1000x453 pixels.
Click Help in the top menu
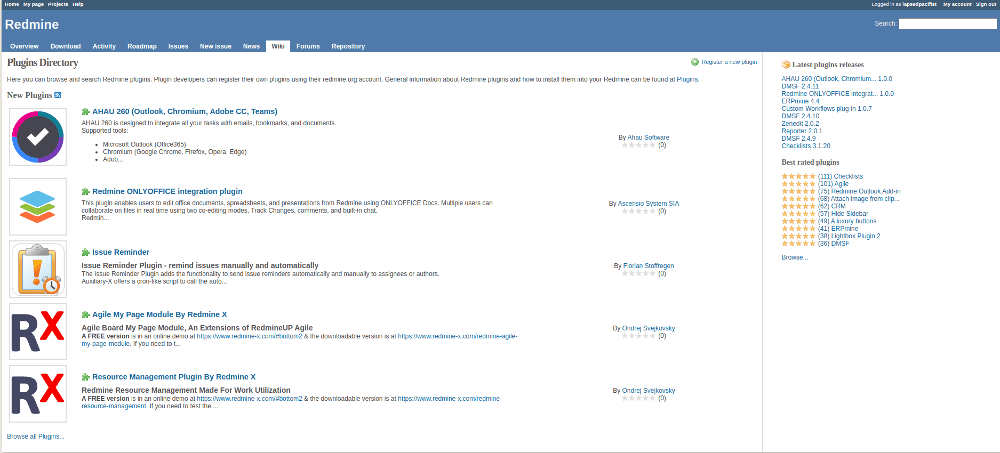pos(78,4)
